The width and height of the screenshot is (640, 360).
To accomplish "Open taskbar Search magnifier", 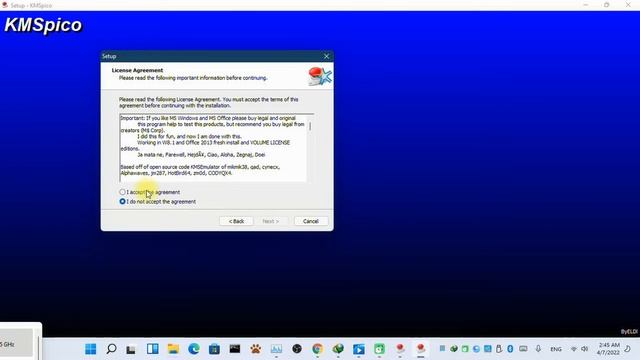I will 111,349.
